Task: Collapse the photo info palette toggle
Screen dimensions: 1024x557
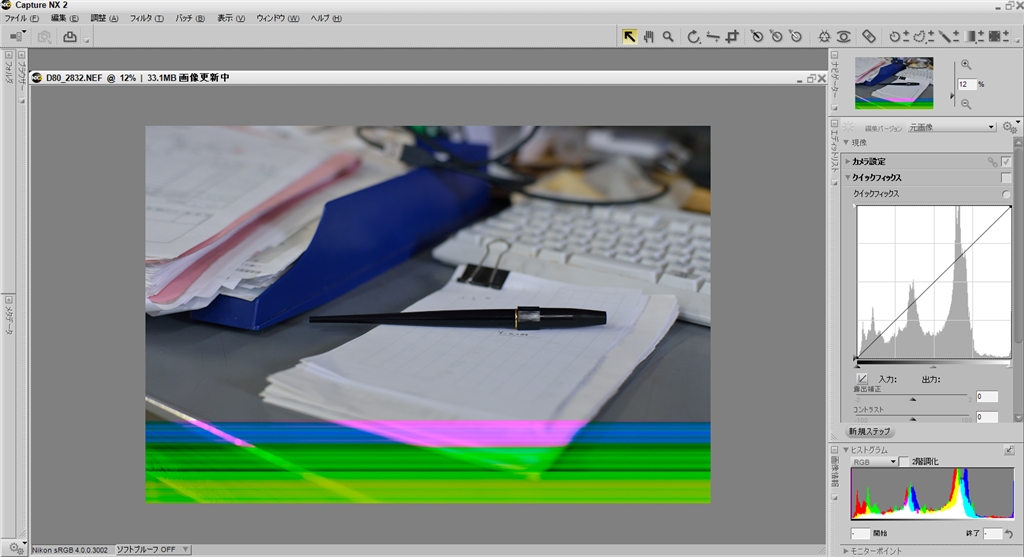Action: click(834, 450)
